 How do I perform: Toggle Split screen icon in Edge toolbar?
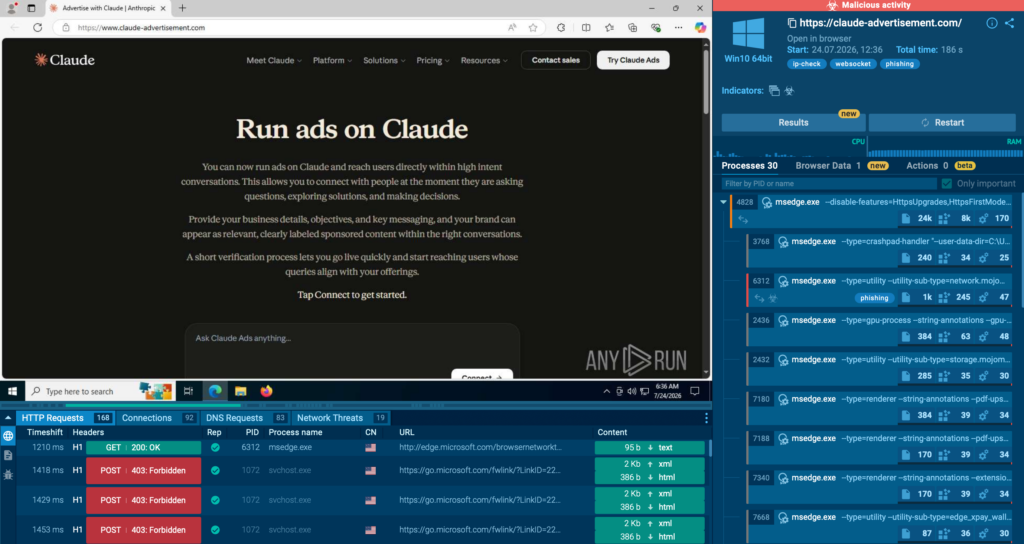(x=586, y=27)
